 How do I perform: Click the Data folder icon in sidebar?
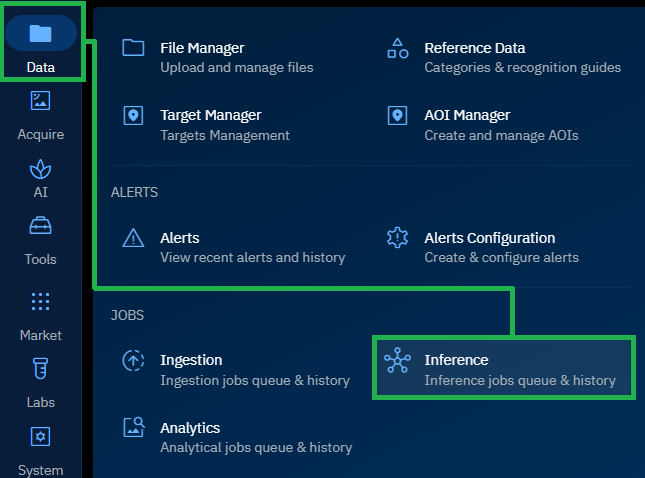click(41, 33)
